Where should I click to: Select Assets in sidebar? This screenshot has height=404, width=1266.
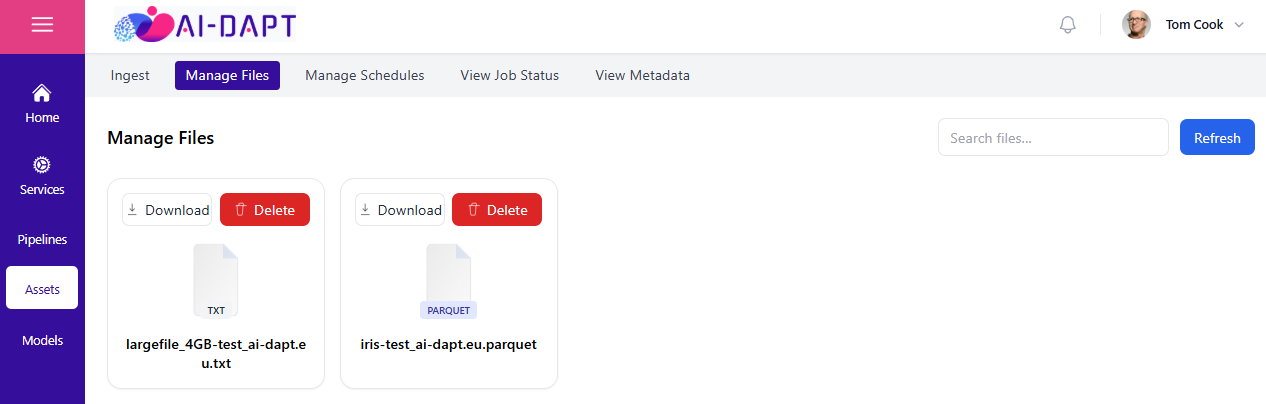click(x=42, y=289)
